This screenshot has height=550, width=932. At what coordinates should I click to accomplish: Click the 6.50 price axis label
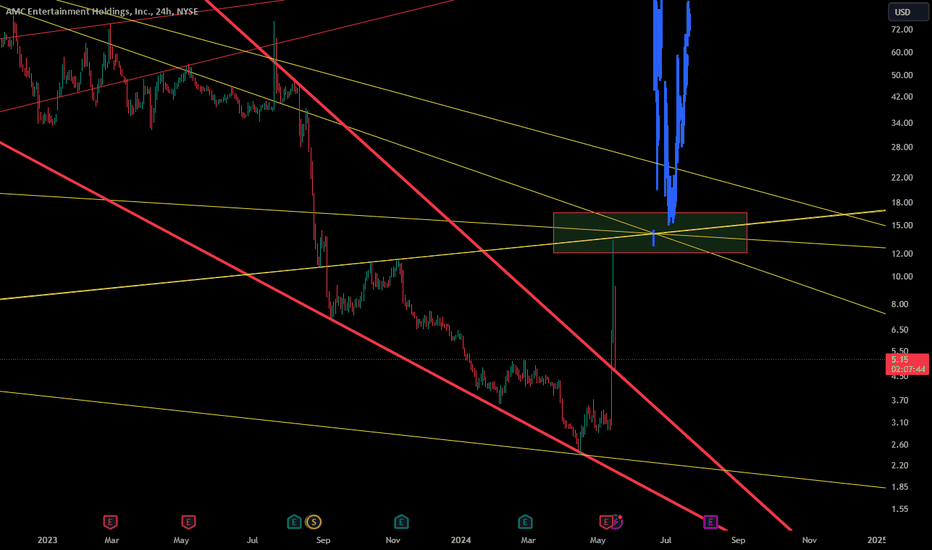900,329
